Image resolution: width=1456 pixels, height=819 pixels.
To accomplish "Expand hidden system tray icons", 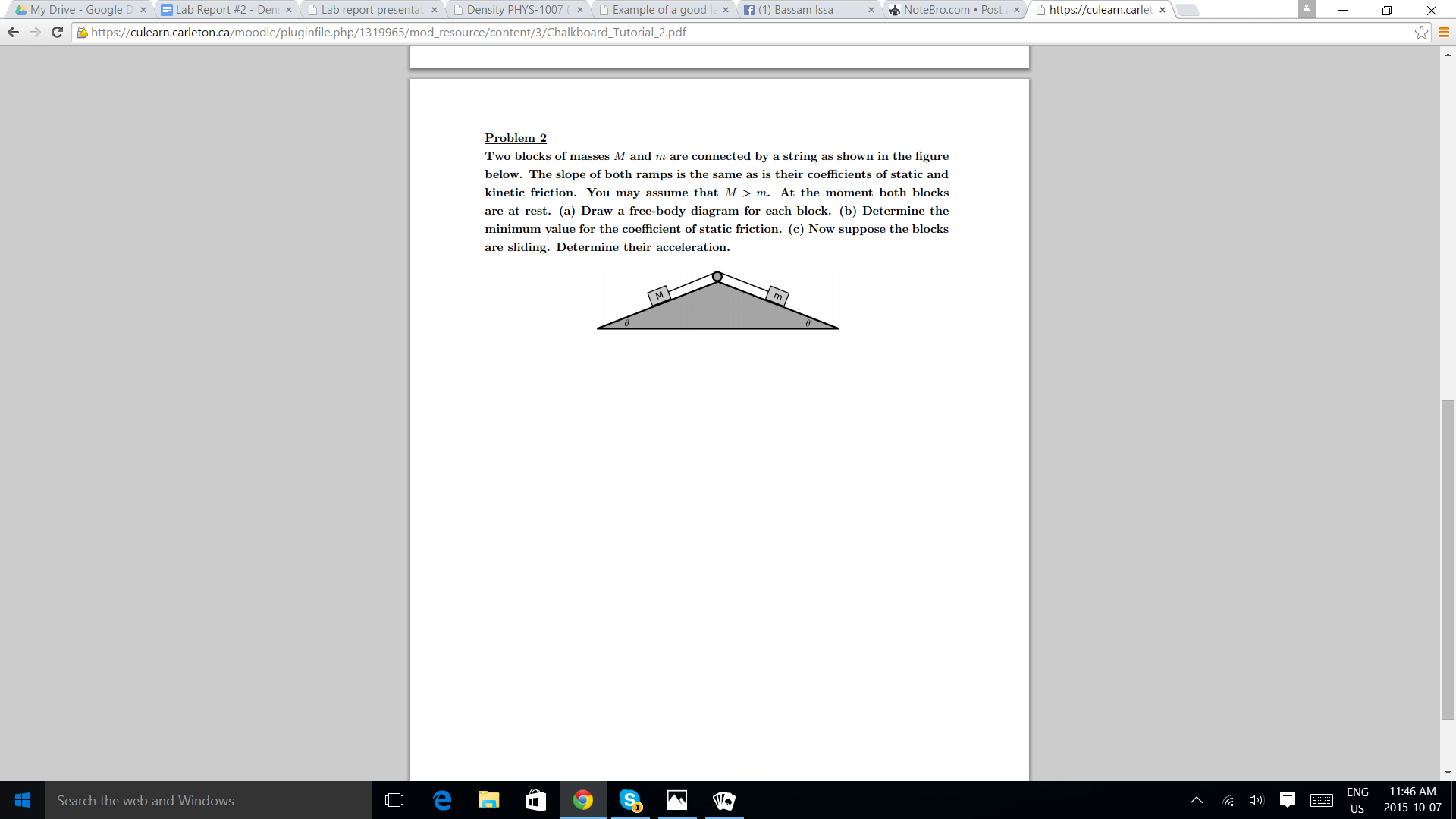I will click(x=1197, y=800).
